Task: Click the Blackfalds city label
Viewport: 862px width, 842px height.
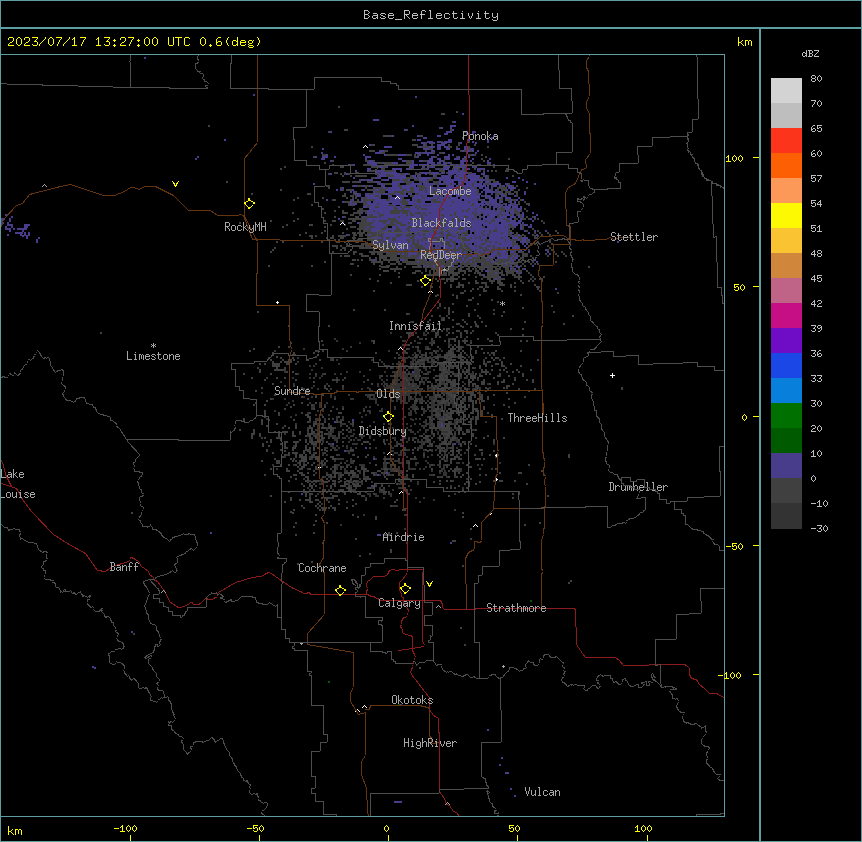Action: [441, 223]
